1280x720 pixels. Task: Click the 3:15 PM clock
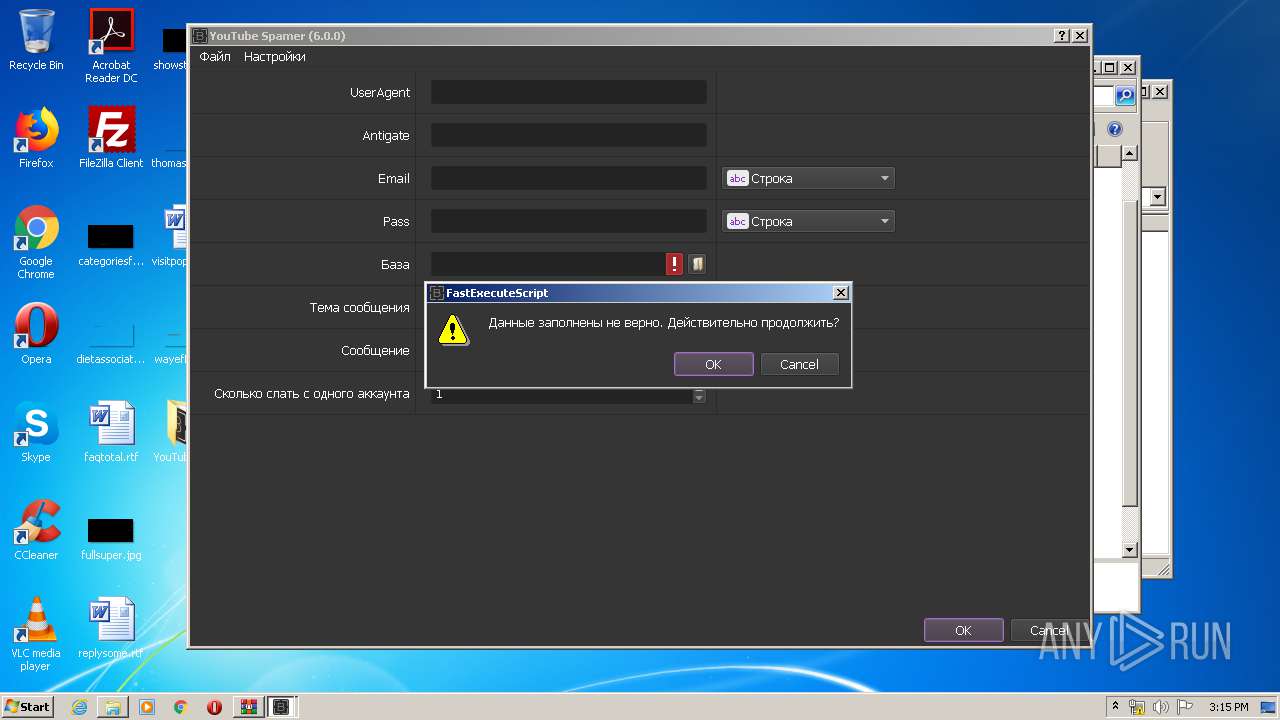[1228, 707]
